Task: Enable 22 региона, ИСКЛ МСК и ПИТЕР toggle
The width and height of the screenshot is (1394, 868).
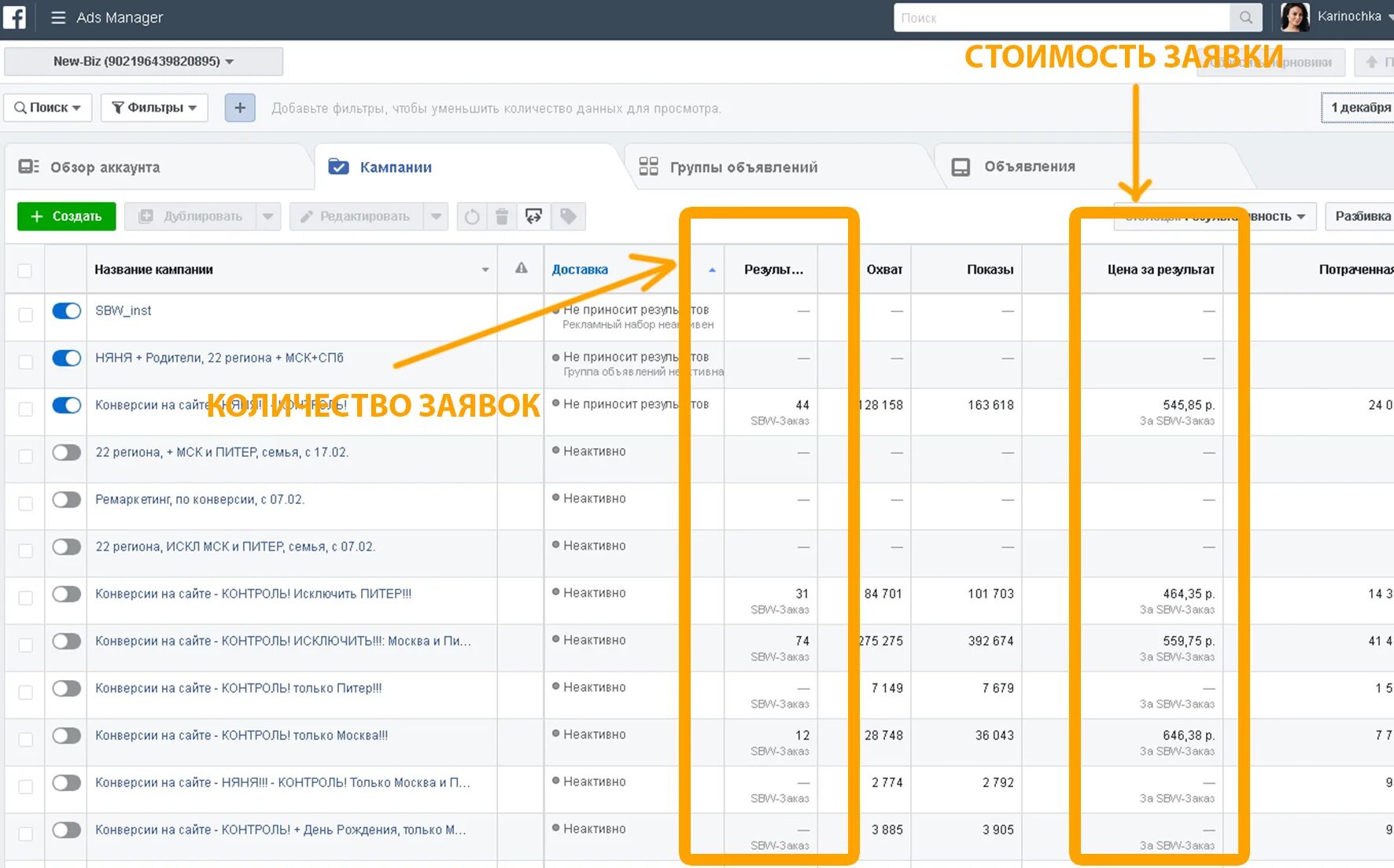Action: click(67, 546)
